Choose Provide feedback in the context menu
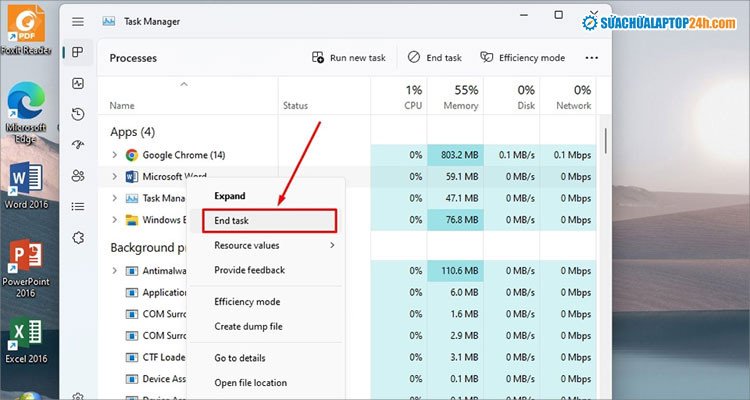The width and height of the screenshot is (750, 400). click(267, 270)
